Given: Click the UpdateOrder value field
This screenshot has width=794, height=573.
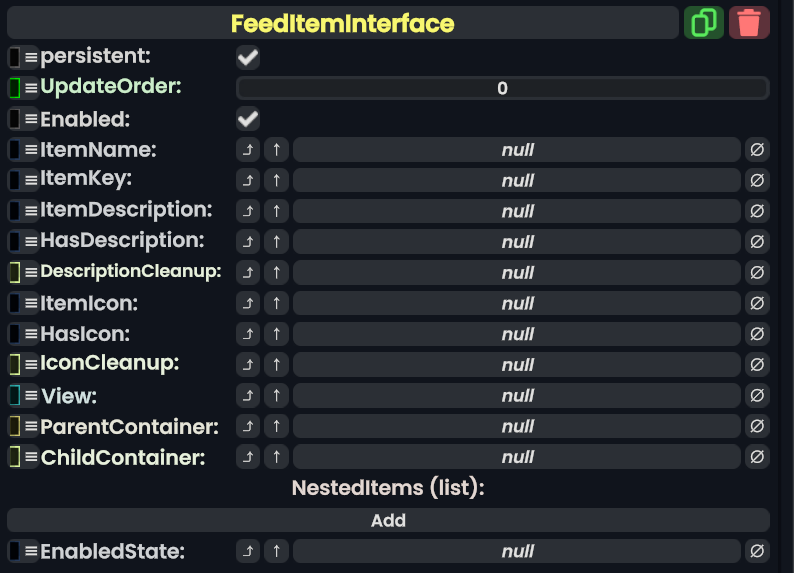Looking at the screenshot, I should click(502, 88).
